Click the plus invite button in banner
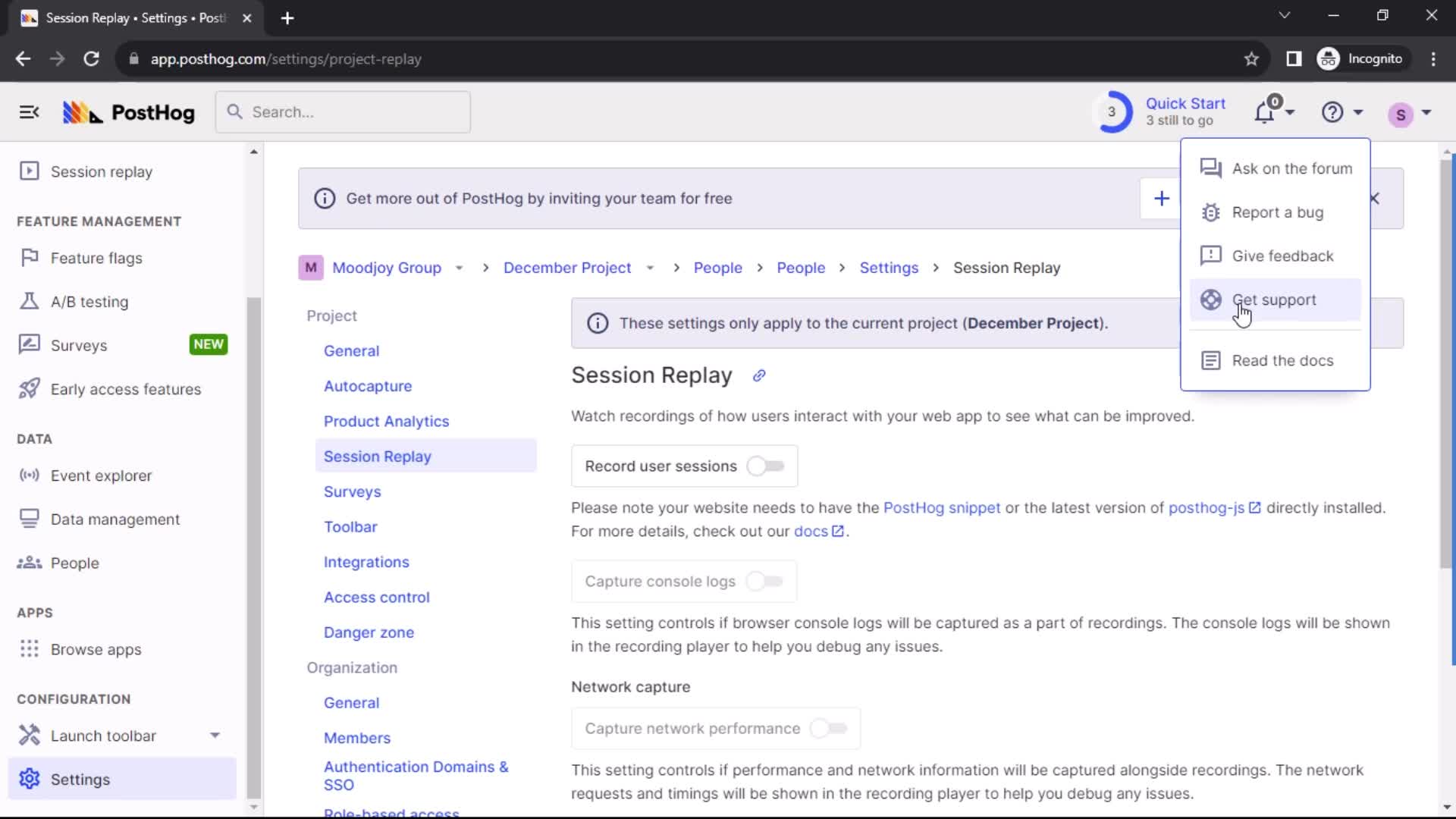Screen dimensions: 1456x819 1161,199
